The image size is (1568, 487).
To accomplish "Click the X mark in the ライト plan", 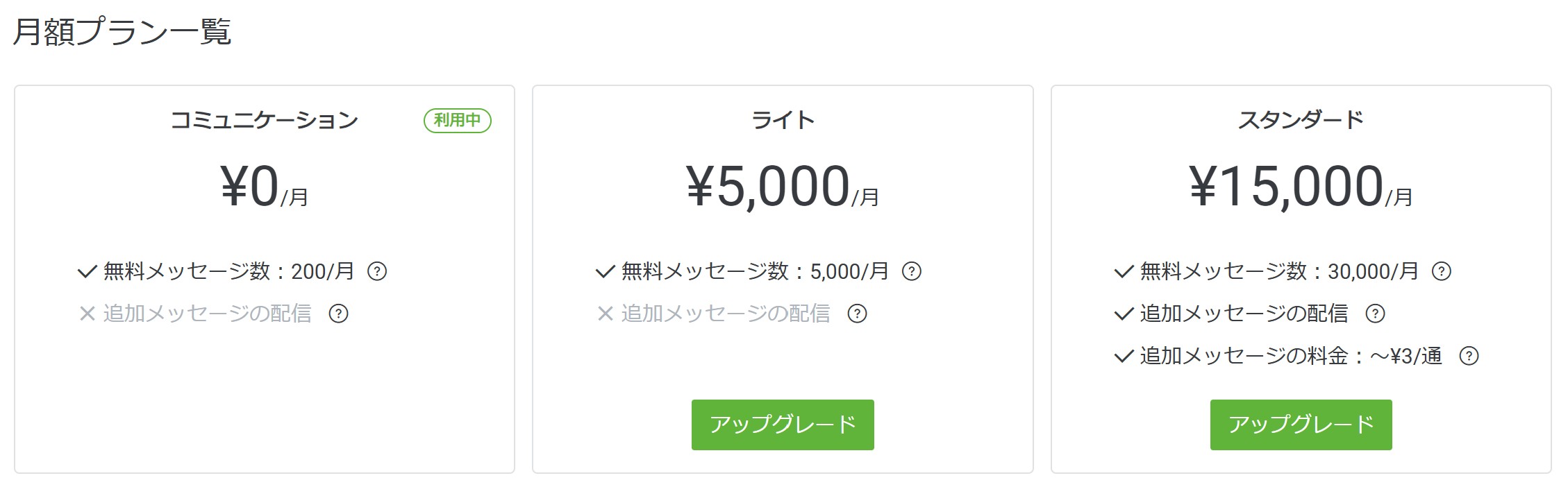I will click(605, 314).
